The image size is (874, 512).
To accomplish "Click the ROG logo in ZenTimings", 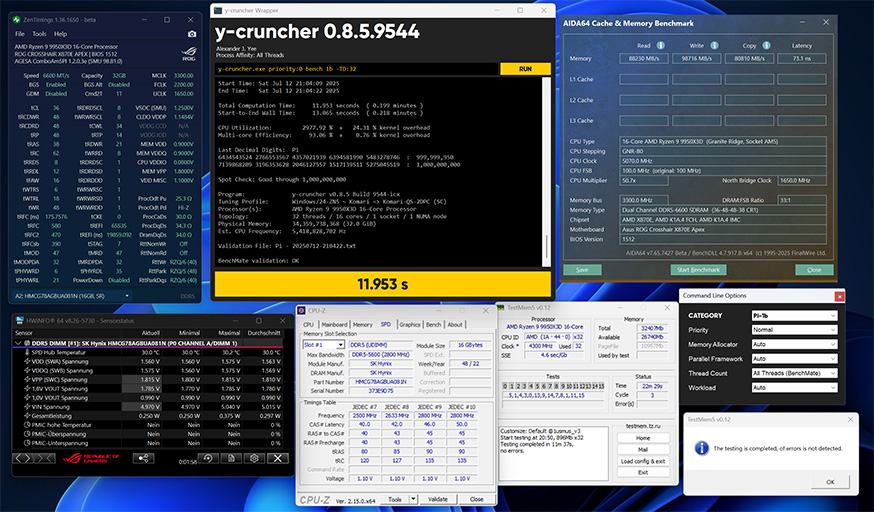I will (189, 53).
